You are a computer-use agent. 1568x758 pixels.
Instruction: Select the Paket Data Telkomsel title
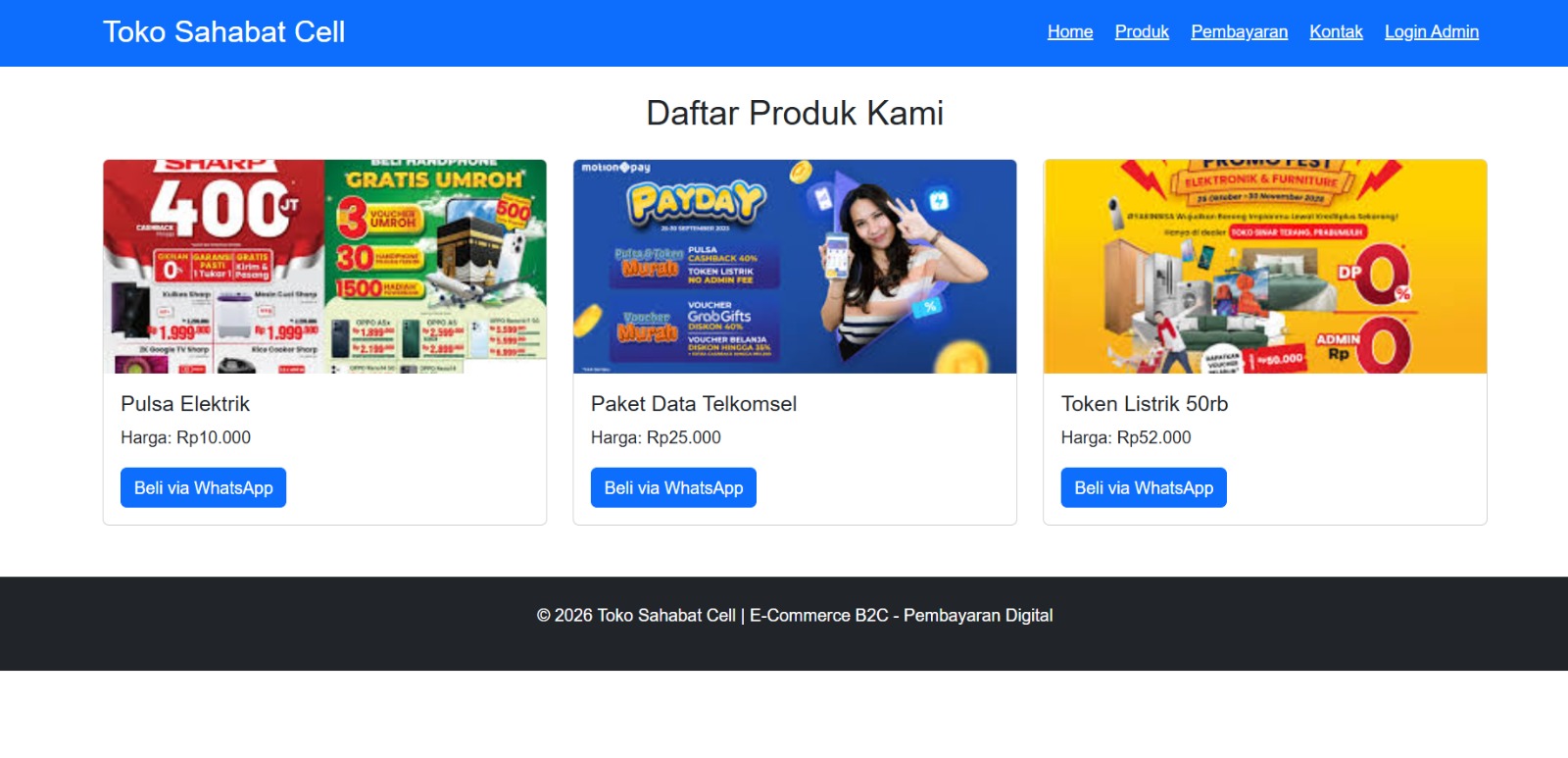tap(694, 404)
